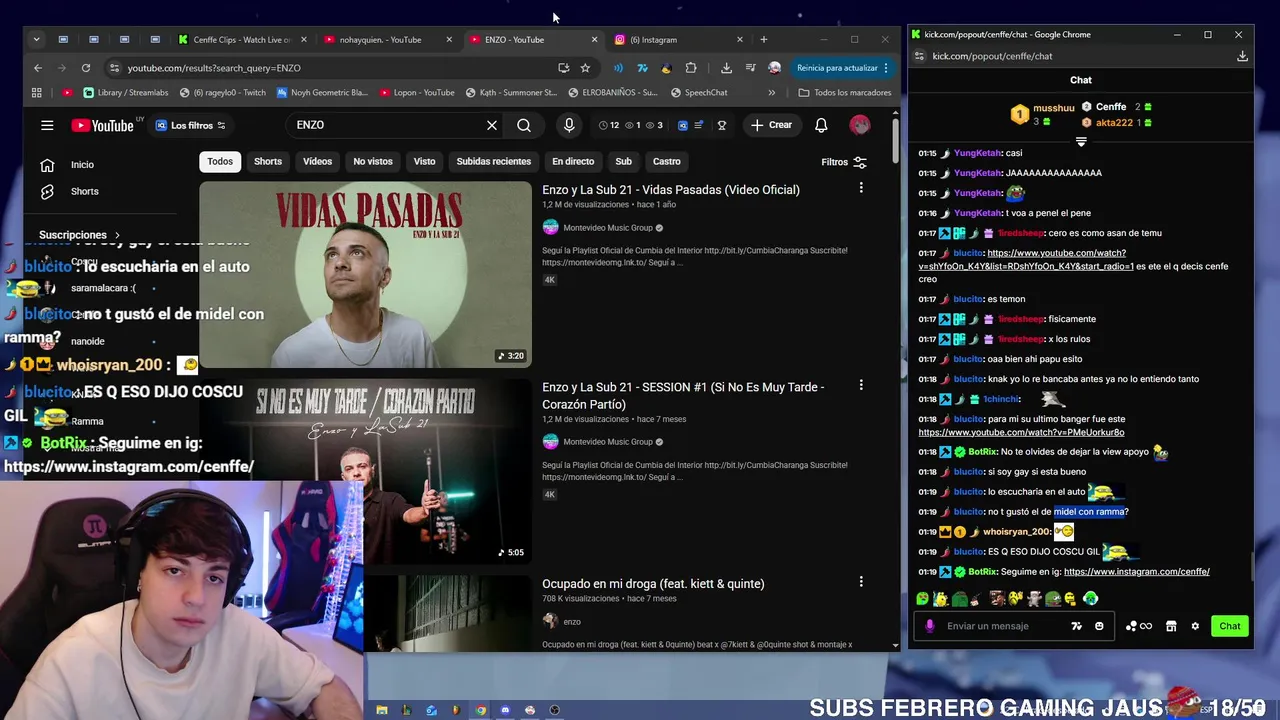Open options menu for Vidas Pasadas video
This screenshot has width=1280, height=720.
tap(861, 188)
